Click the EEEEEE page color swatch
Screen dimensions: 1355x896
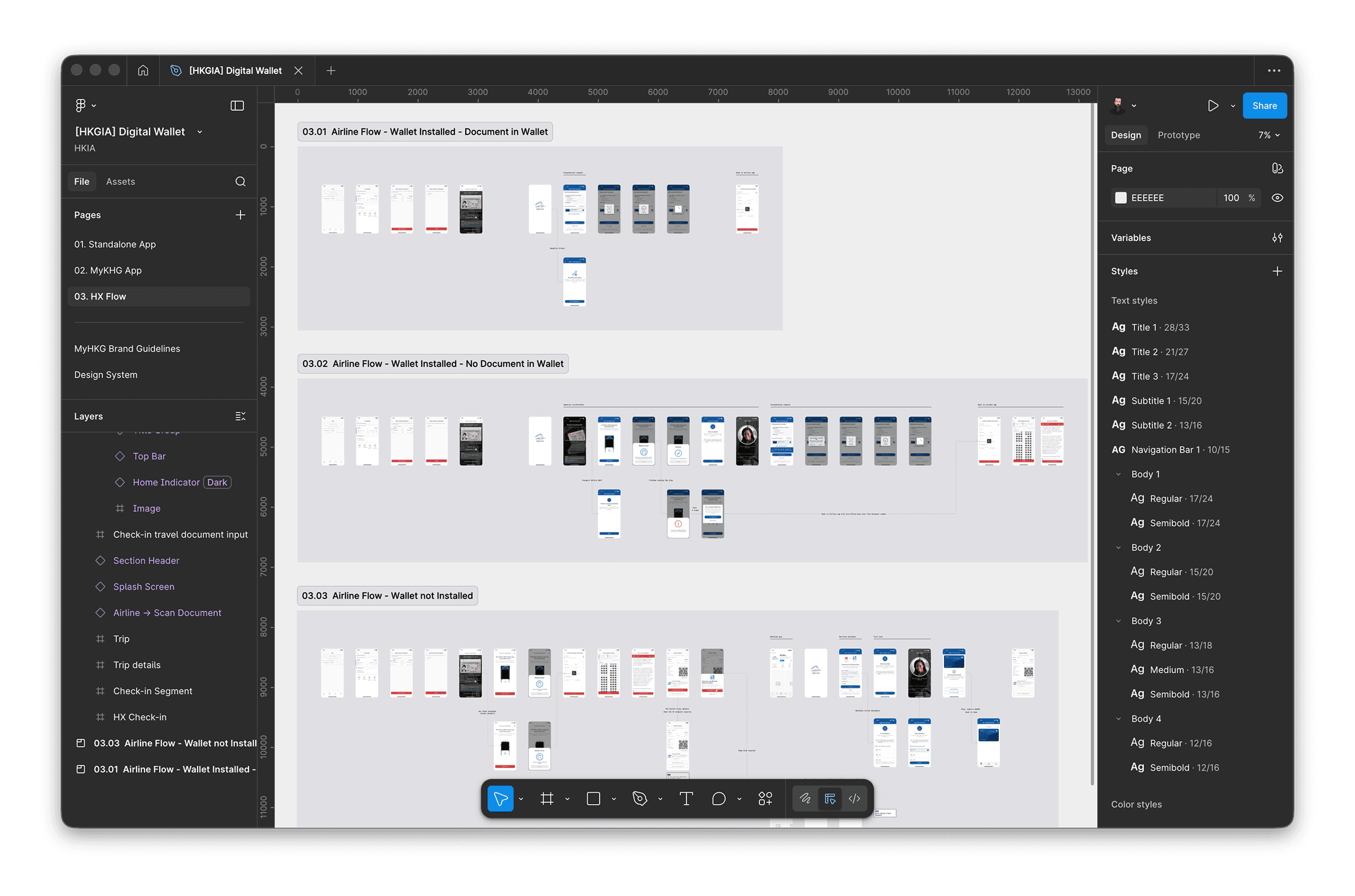[1121, 198]
